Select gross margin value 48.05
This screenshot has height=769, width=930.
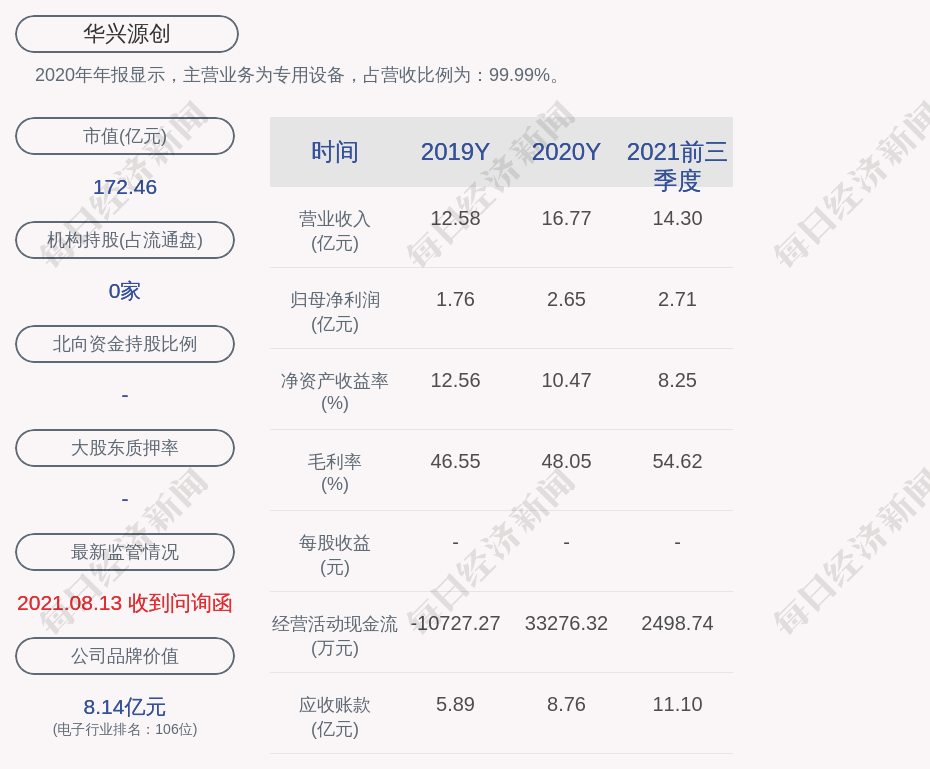(x=566, y=461)
